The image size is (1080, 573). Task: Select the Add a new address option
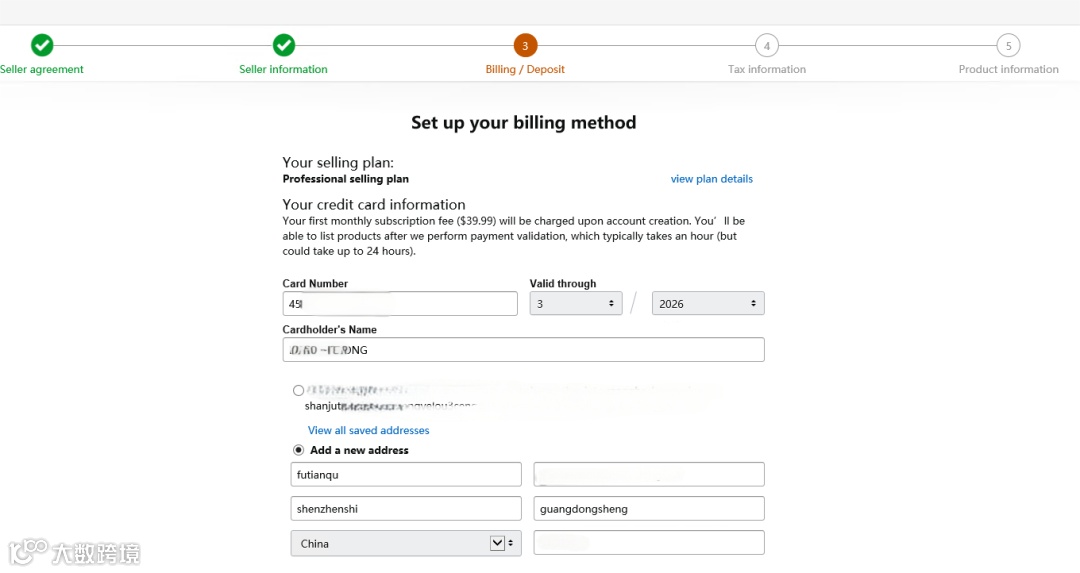[x=298, y=450]
